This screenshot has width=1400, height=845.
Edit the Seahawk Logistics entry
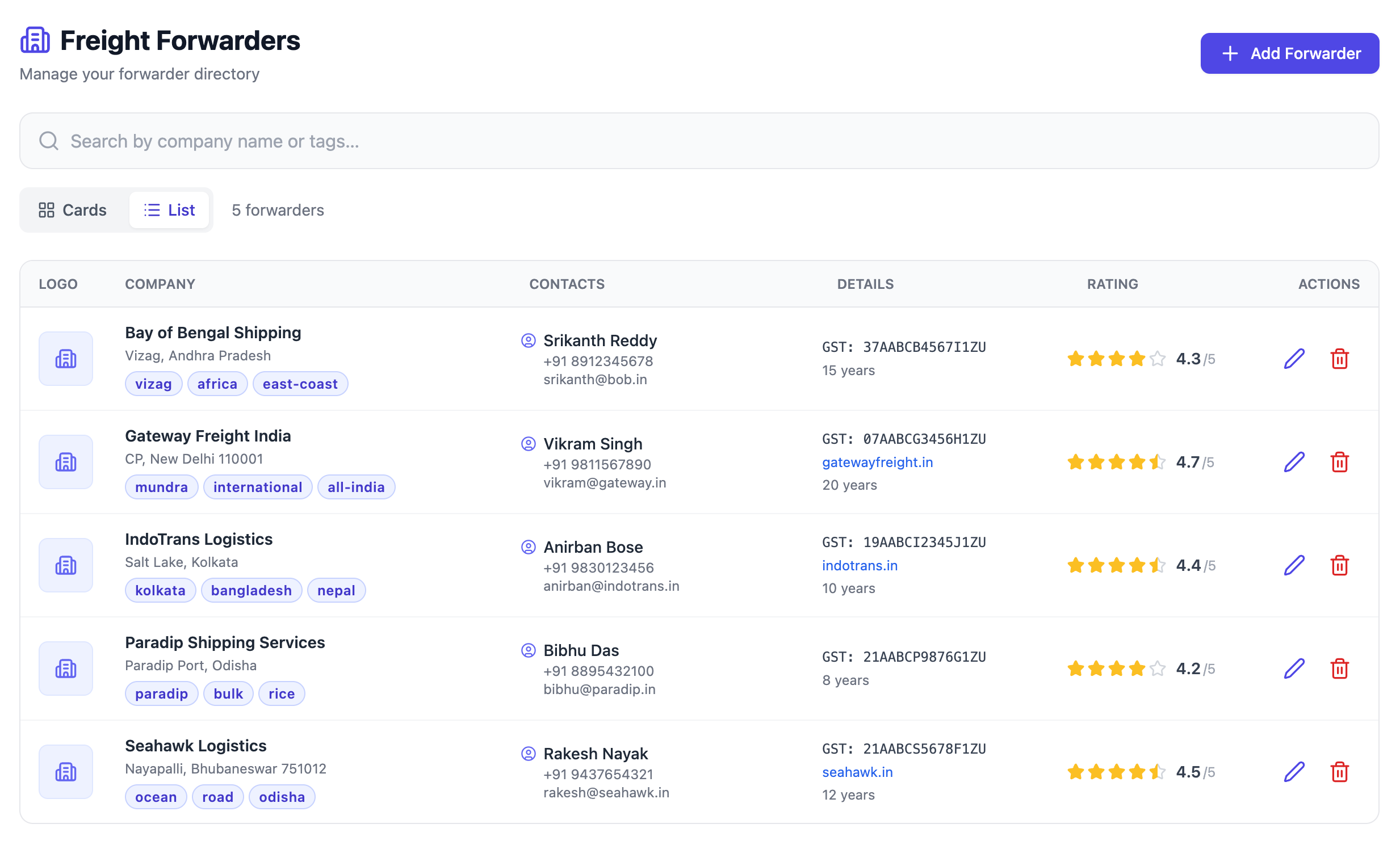point(1294,771)
